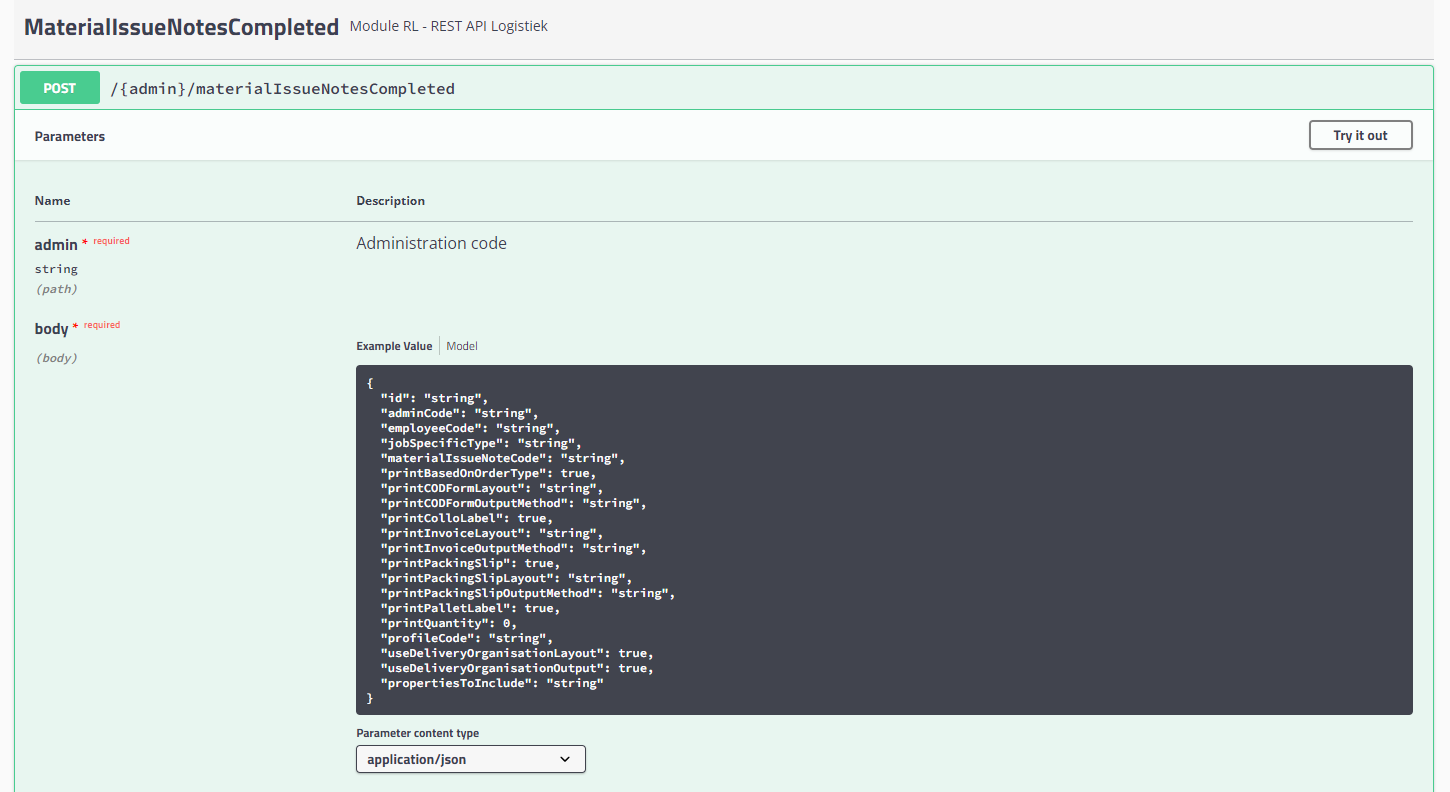Click the Name column header
This screenshot has height=792, width=1450.
pos(52,201)
